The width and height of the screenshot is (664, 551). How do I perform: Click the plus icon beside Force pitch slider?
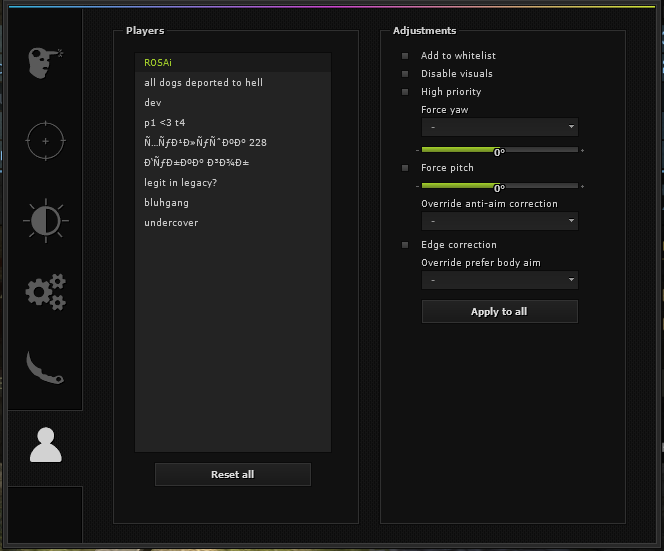pos(583,186)
